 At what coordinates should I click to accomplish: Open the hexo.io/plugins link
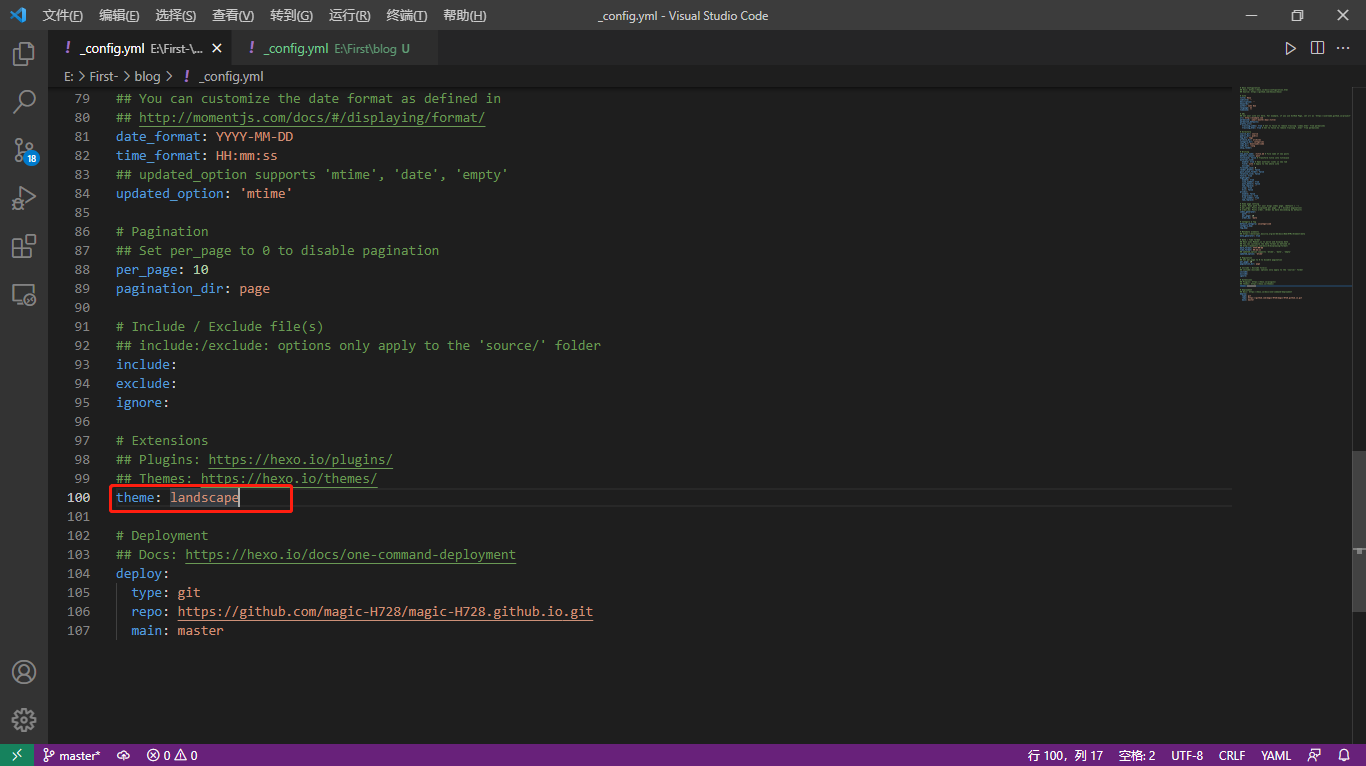click(300, 460)
